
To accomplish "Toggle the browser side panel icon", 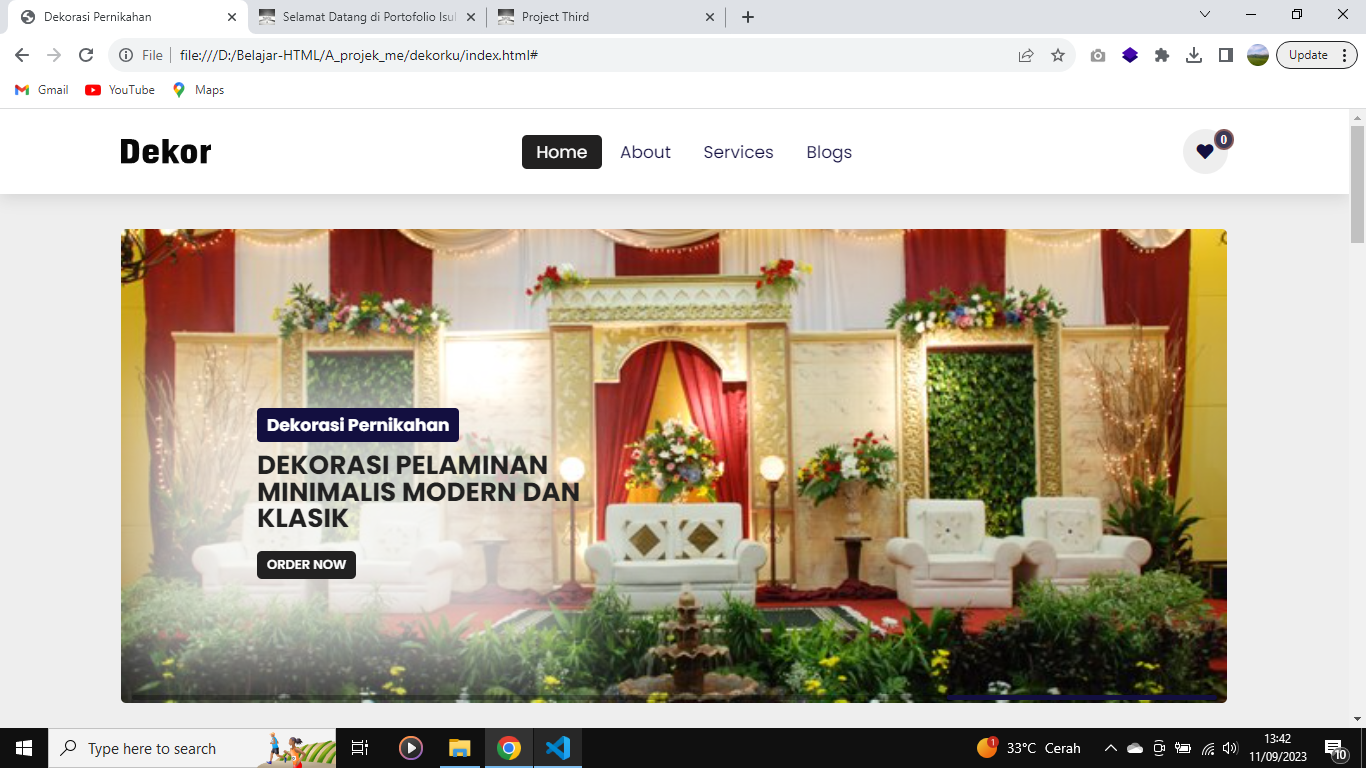I will (x=1226, y=55).
